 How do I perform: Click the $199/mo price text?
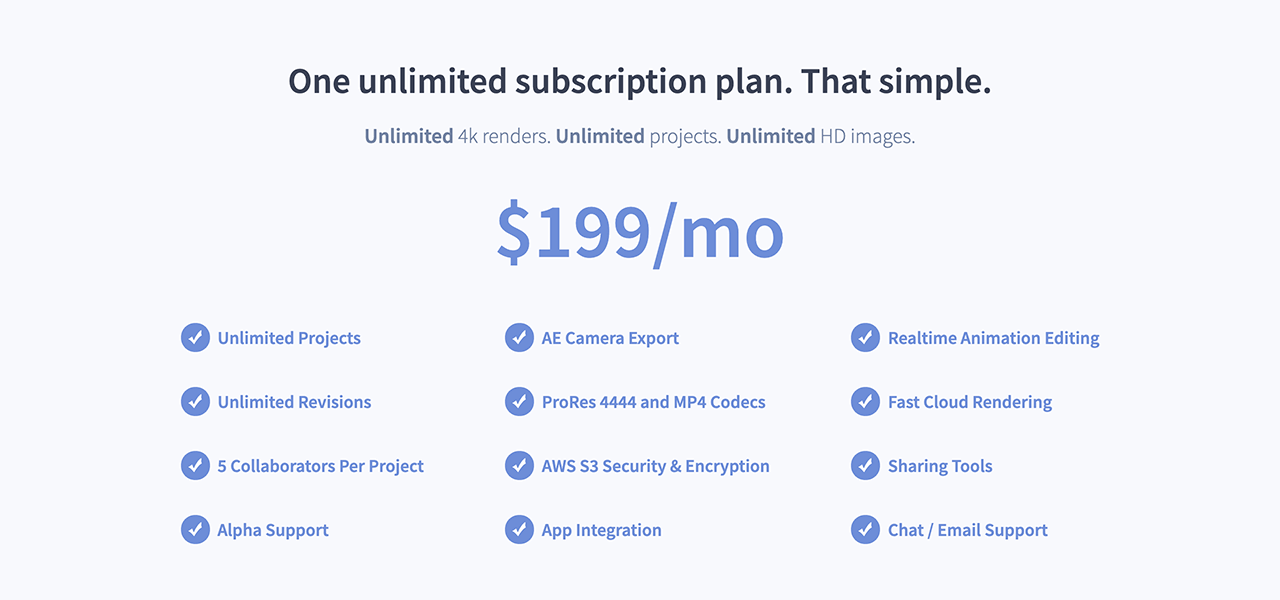pyautogui.click(x=640, y=232)
